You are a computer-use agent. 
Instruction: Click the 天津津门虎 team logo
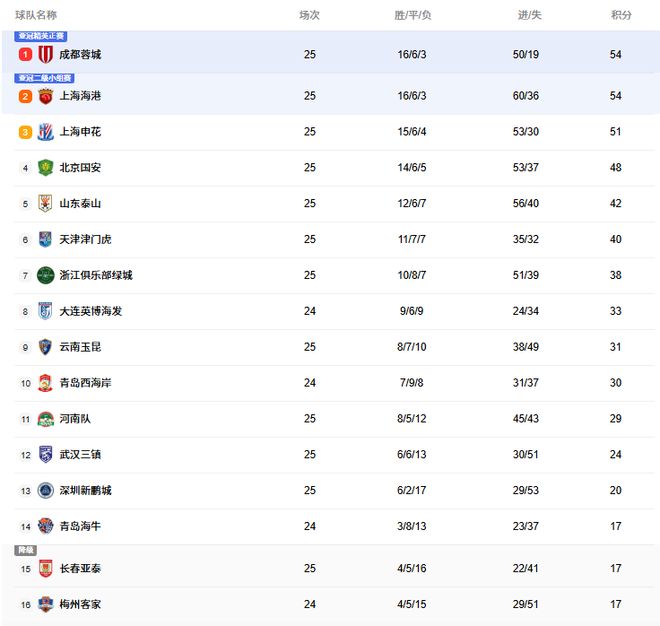click(x=45, y=240)
